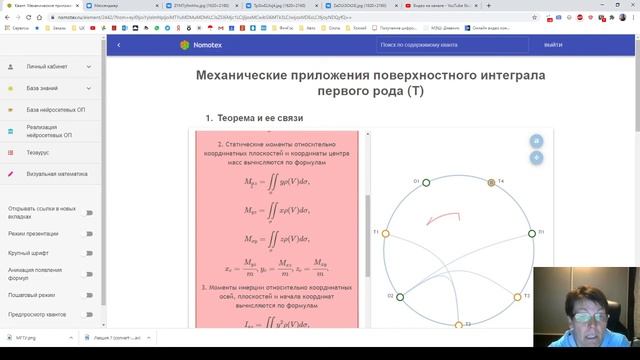This screenshot has height=360, width=640.
Task: Switch to the fourth browser tab (jpg image)
Action: (282, 6)
